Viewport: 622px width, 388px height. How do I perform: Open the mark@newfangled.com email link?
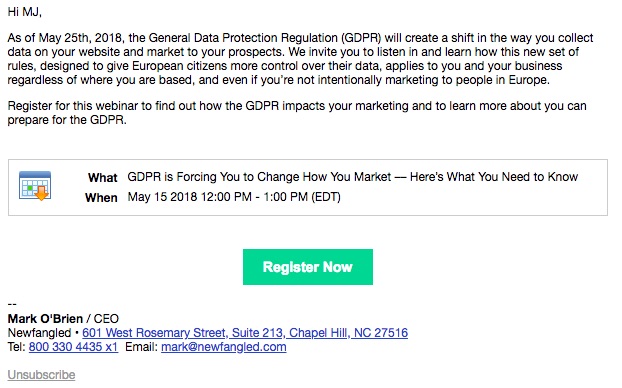223,347
